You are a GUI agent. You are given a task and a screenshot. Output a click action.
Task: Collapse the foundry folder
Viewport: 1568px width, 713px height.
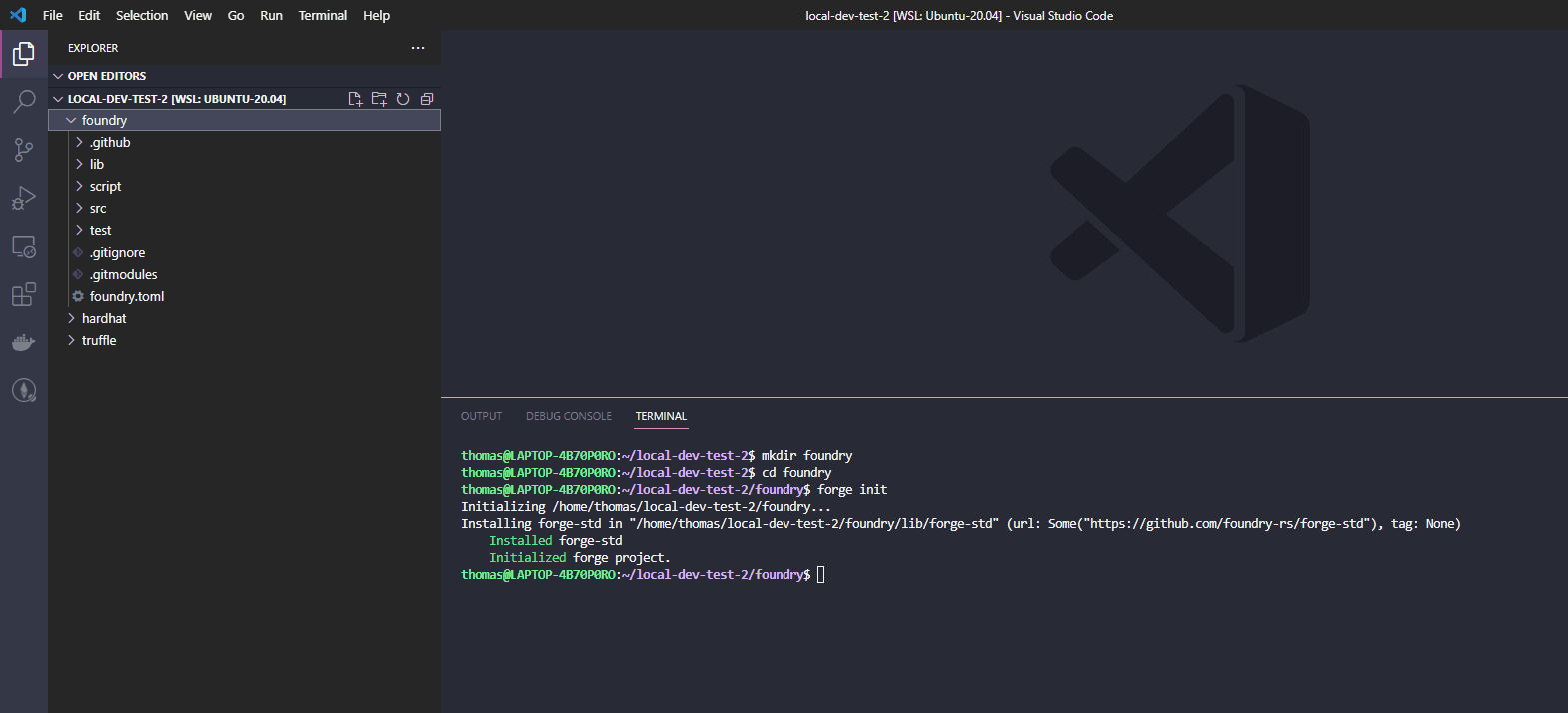point(71,120)
